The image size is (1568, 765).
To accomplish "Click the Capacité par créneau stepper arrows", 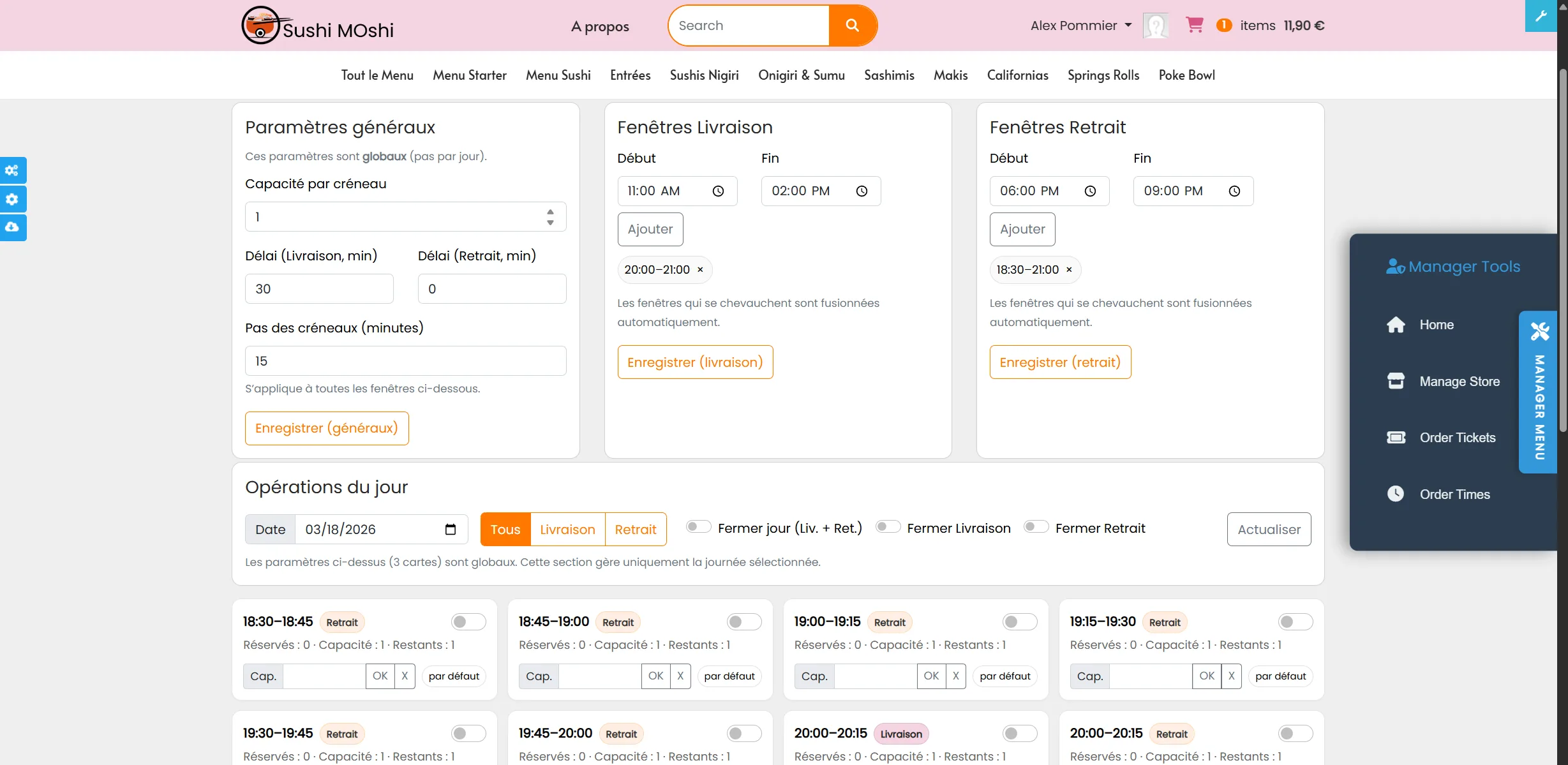I will 550,217.
